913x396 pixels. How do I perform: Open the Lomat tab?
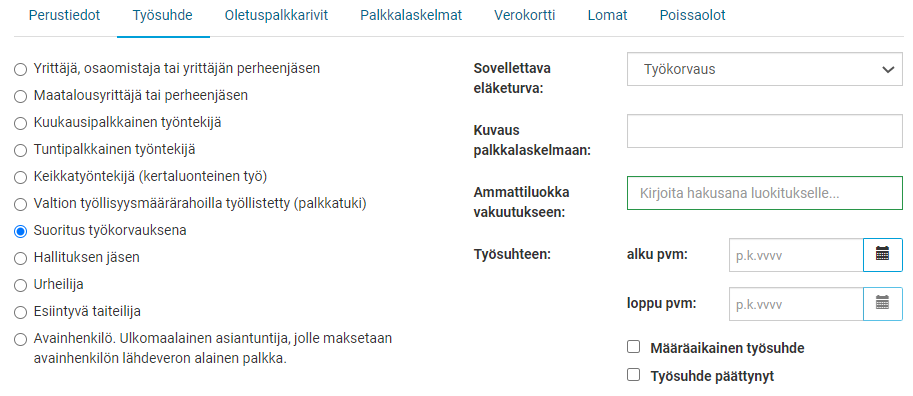[x=607, y=16]
